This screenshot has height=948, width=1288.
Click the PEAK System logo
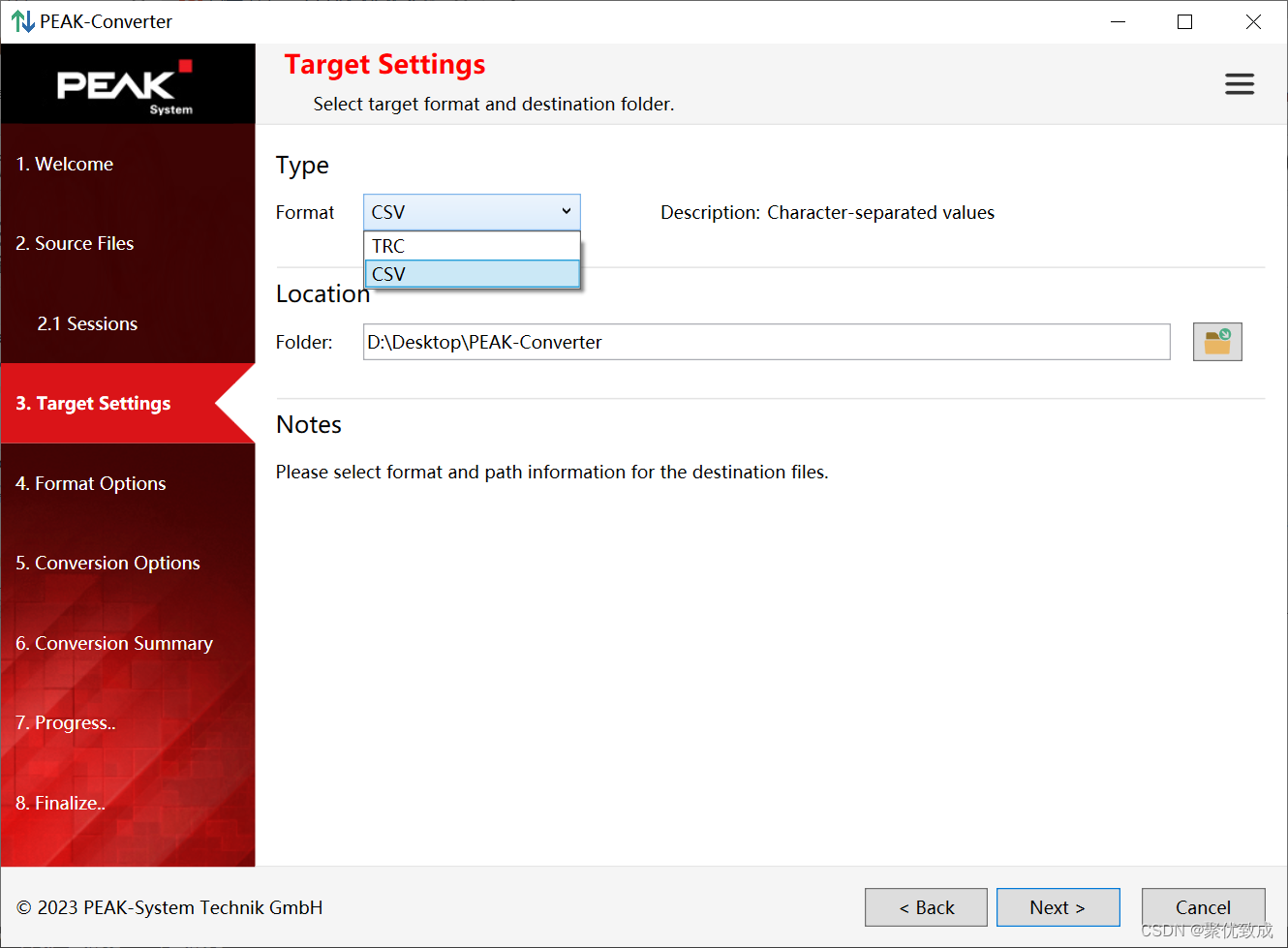coord(126,87)
